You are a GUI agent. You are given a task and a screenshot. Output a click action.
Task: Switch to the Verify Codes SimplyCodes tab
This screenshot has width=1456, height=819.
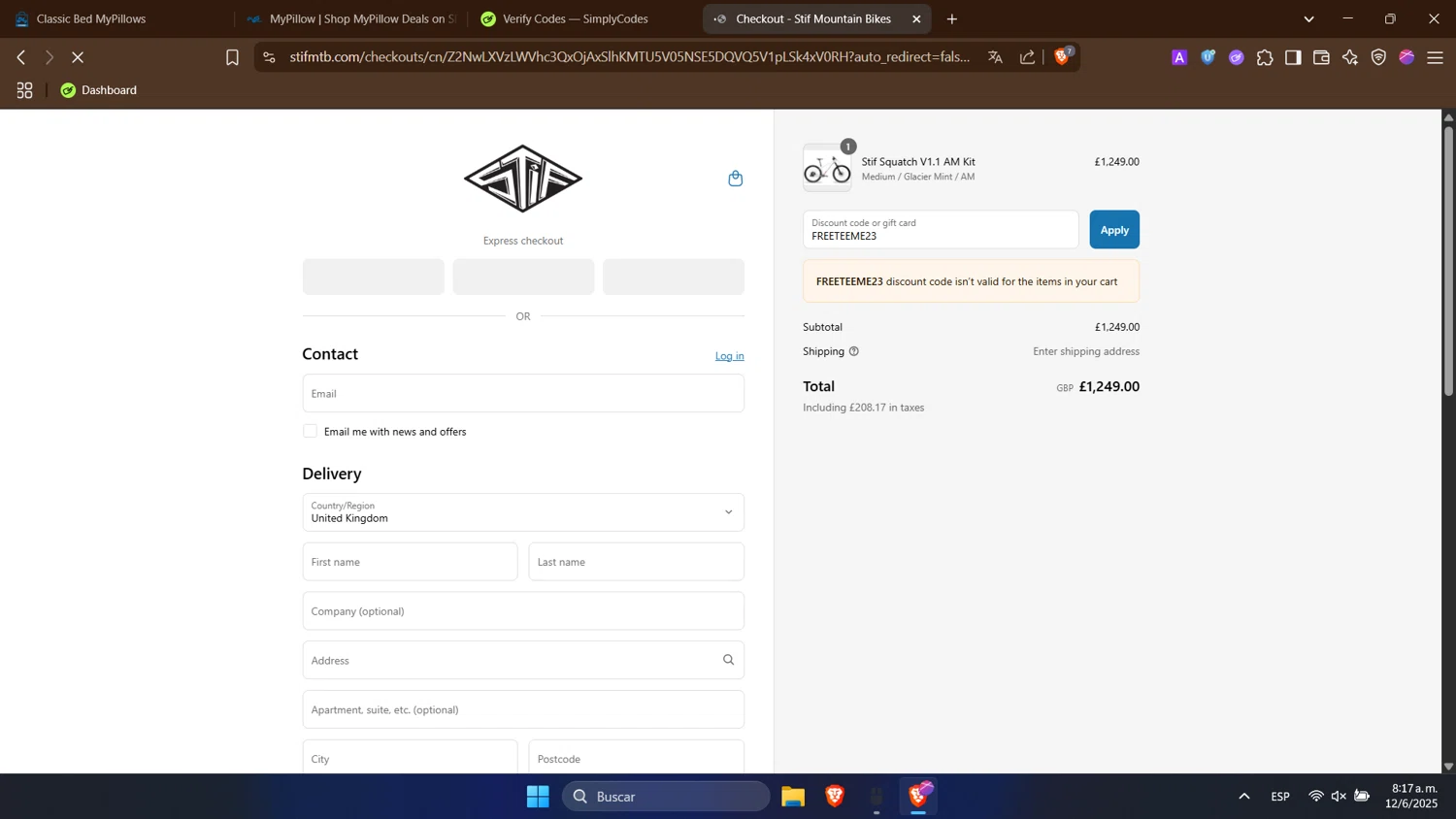582,18
